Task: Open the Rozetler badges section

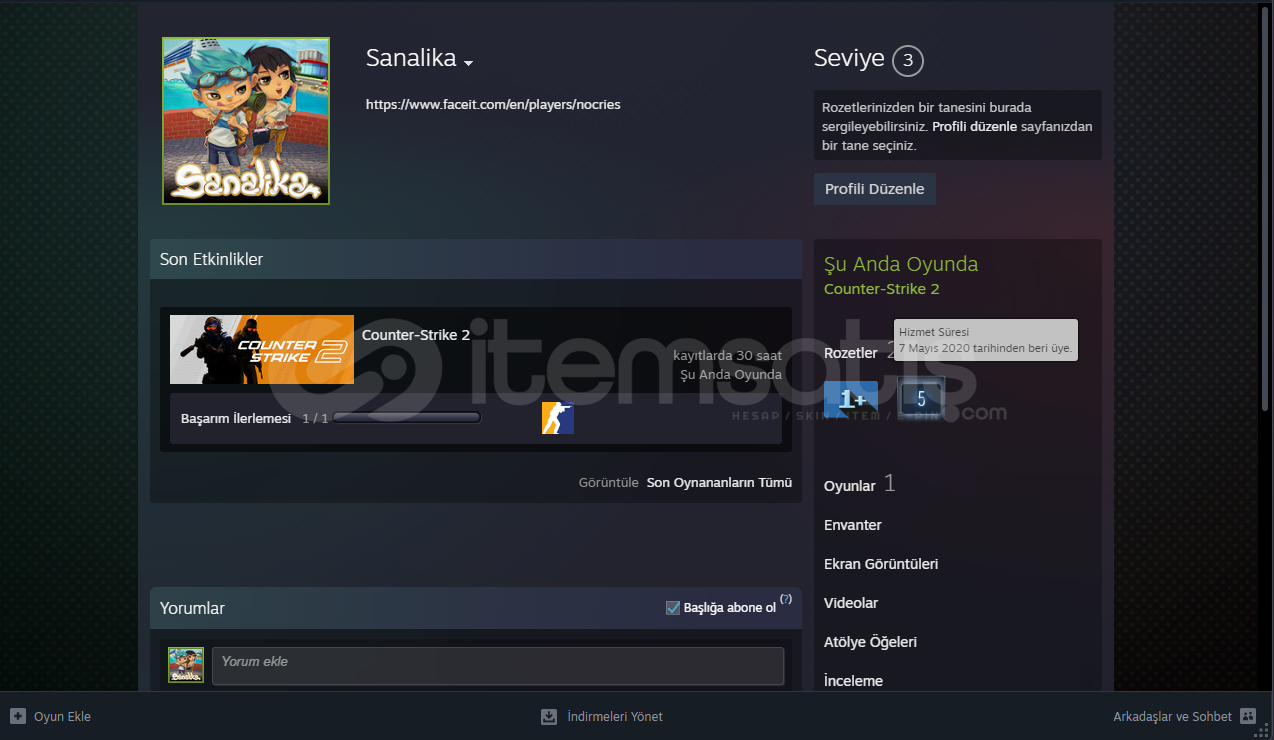Action: click(850, 353)
